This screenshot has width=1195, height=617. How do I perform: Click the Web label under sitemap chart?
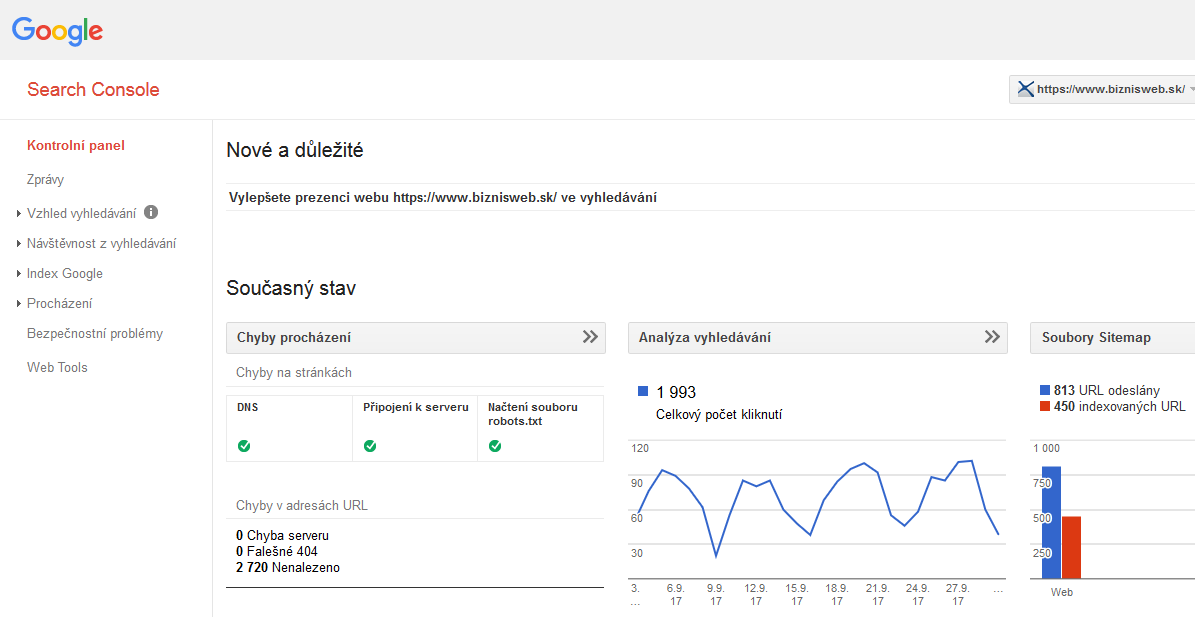coord(1062,592)
